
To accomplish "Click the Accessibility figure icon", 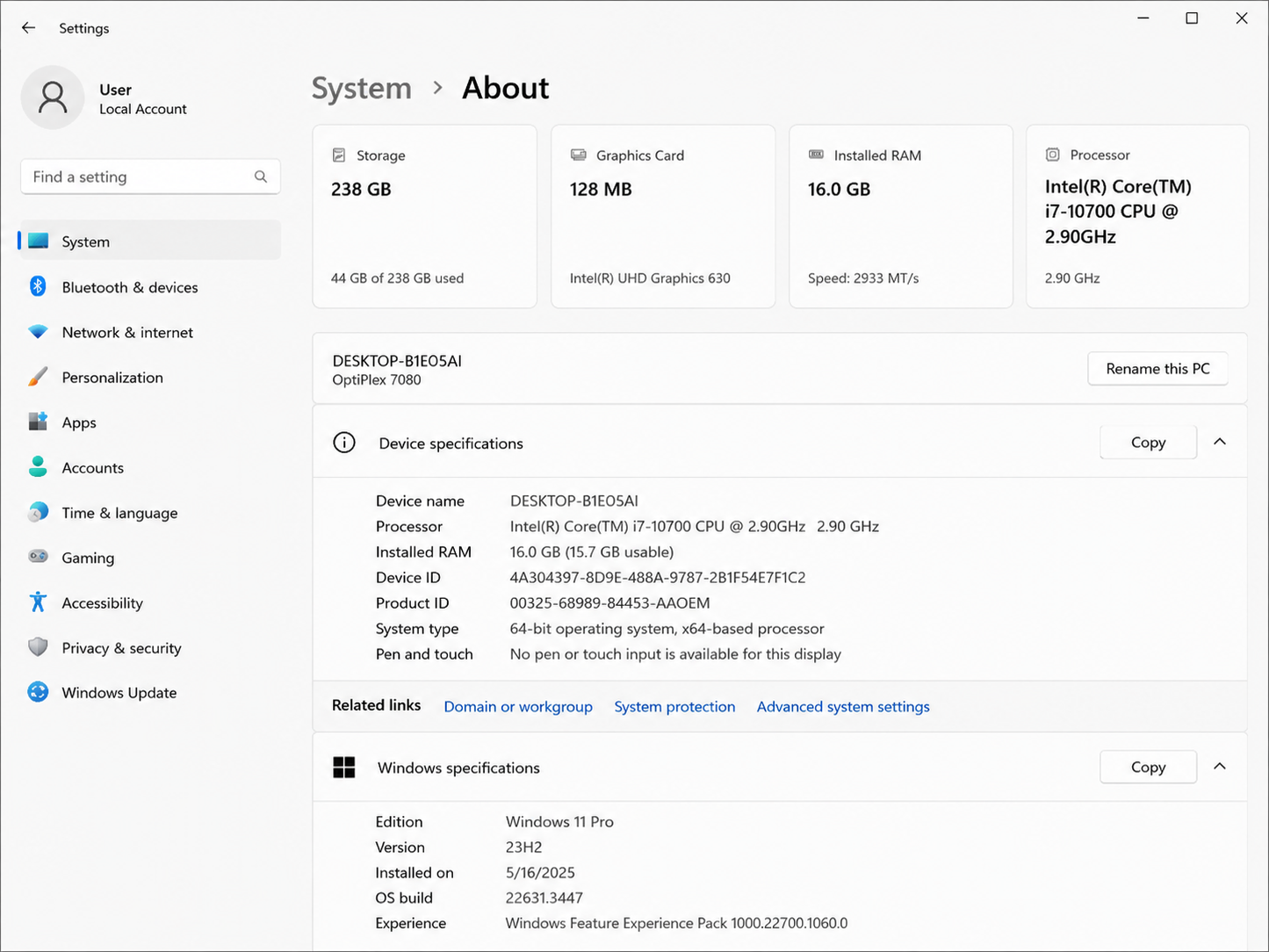I will 38,602.
